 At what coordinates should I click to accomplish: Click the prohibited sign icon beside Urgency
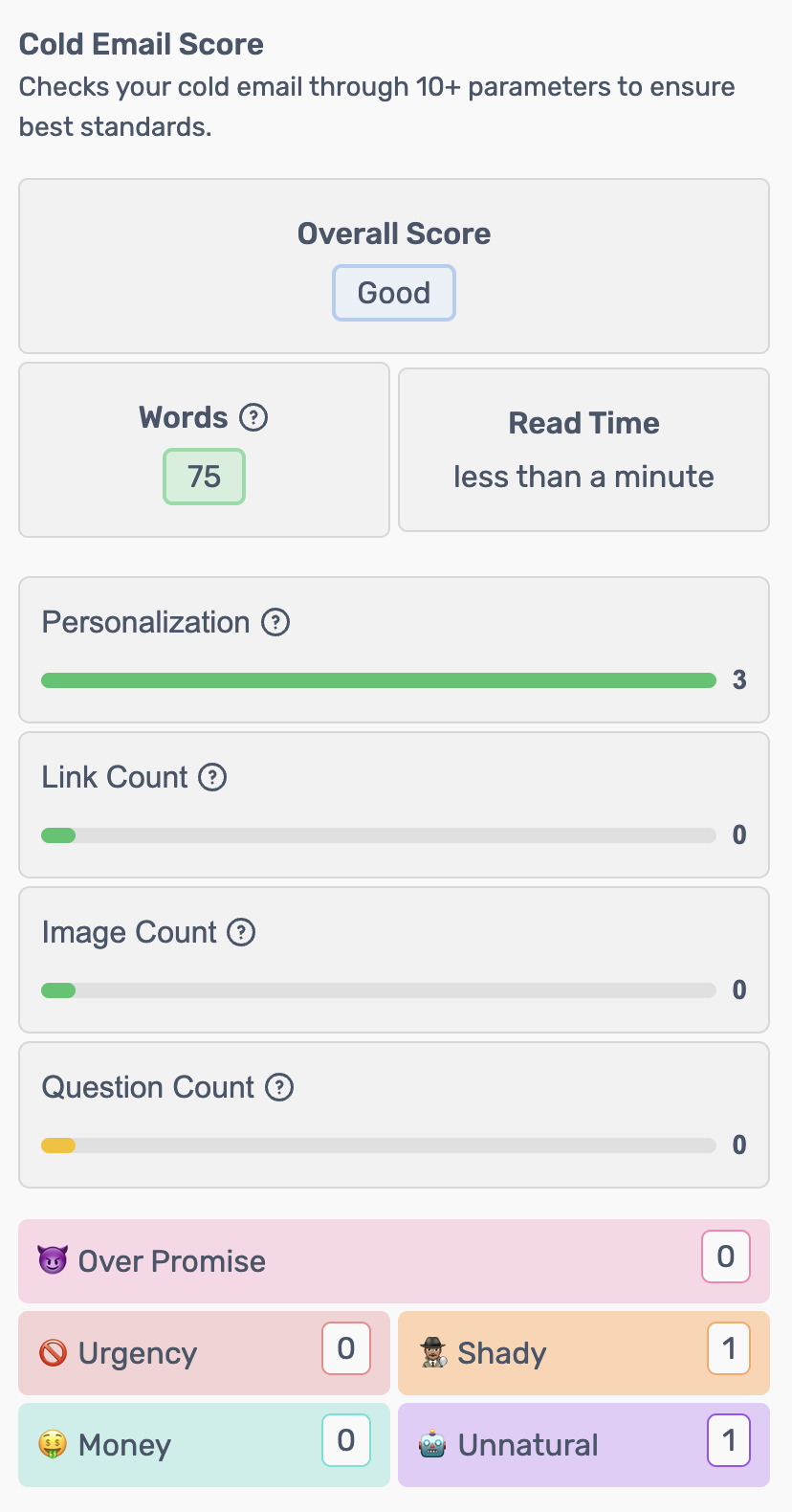[53, 1353]
